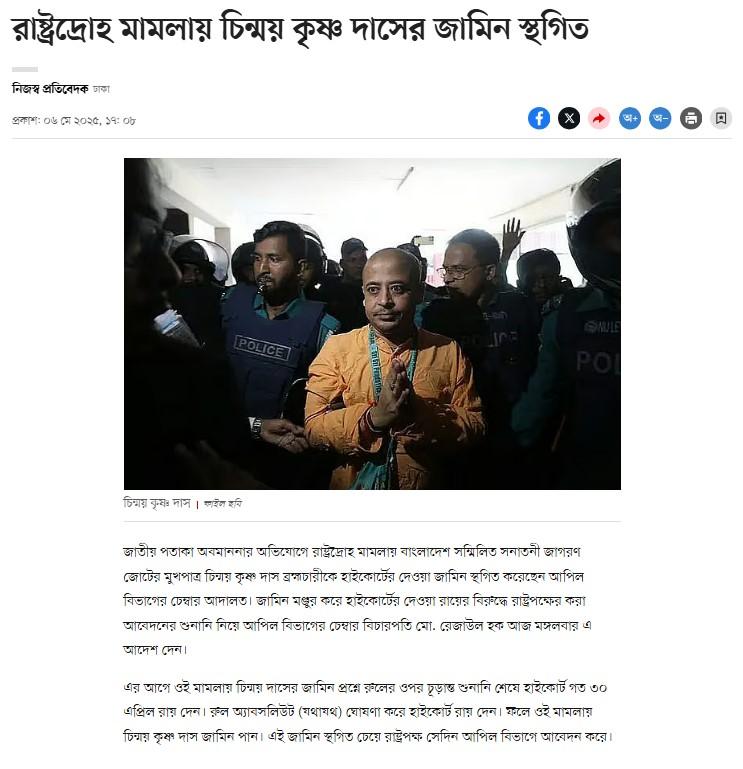Decrease the article font size with অ−
Viewport: 743px width, 769px height.
[x=660, y=118]
